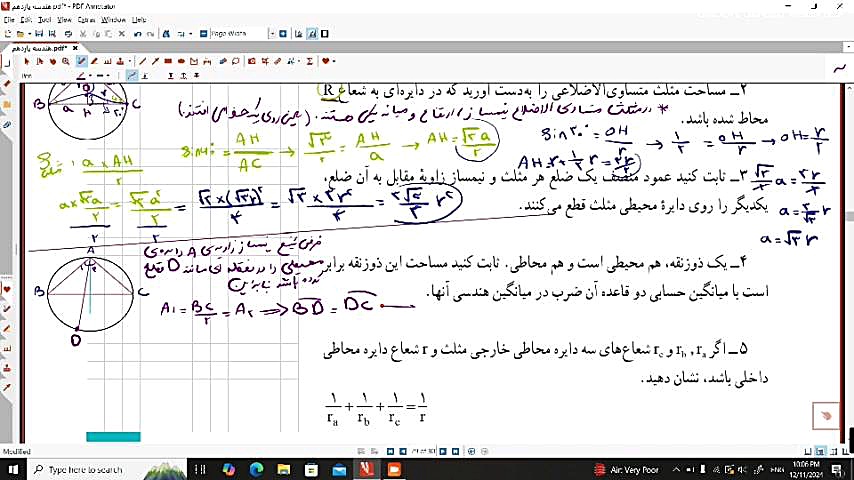
Task: Click the PDF Annotator taskbar icon
Action: tap(366, 469)
